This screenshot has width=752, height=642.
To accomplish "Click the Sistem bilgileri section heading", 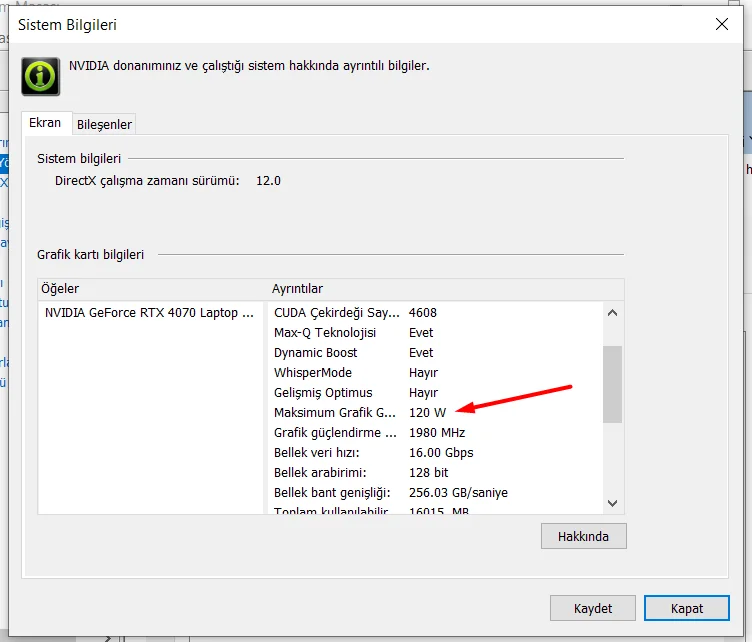I will click(x=79, y=159).
